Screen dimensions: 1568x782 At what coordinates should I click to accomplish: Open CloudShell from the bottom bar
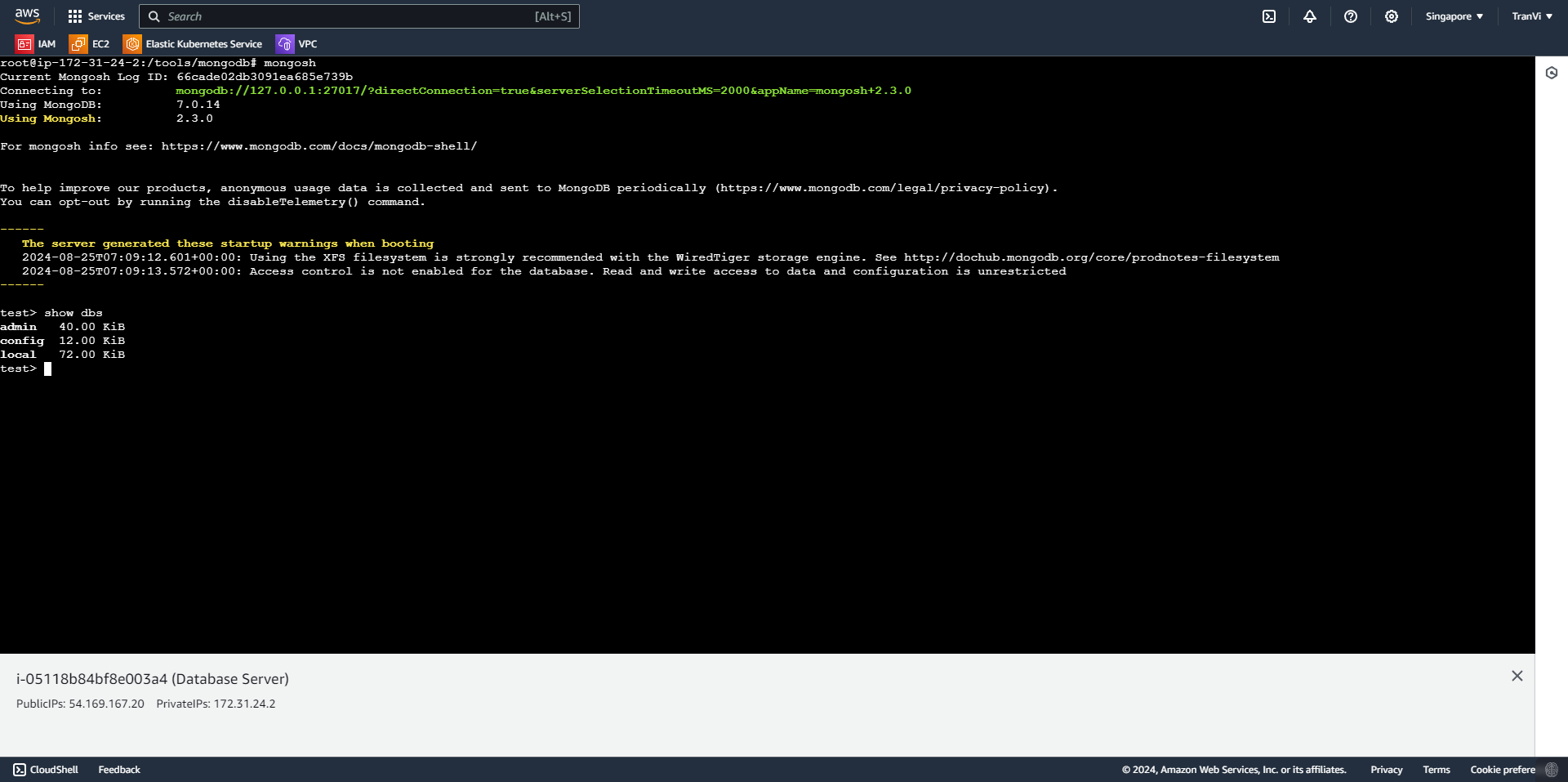(x=46, y=769)
